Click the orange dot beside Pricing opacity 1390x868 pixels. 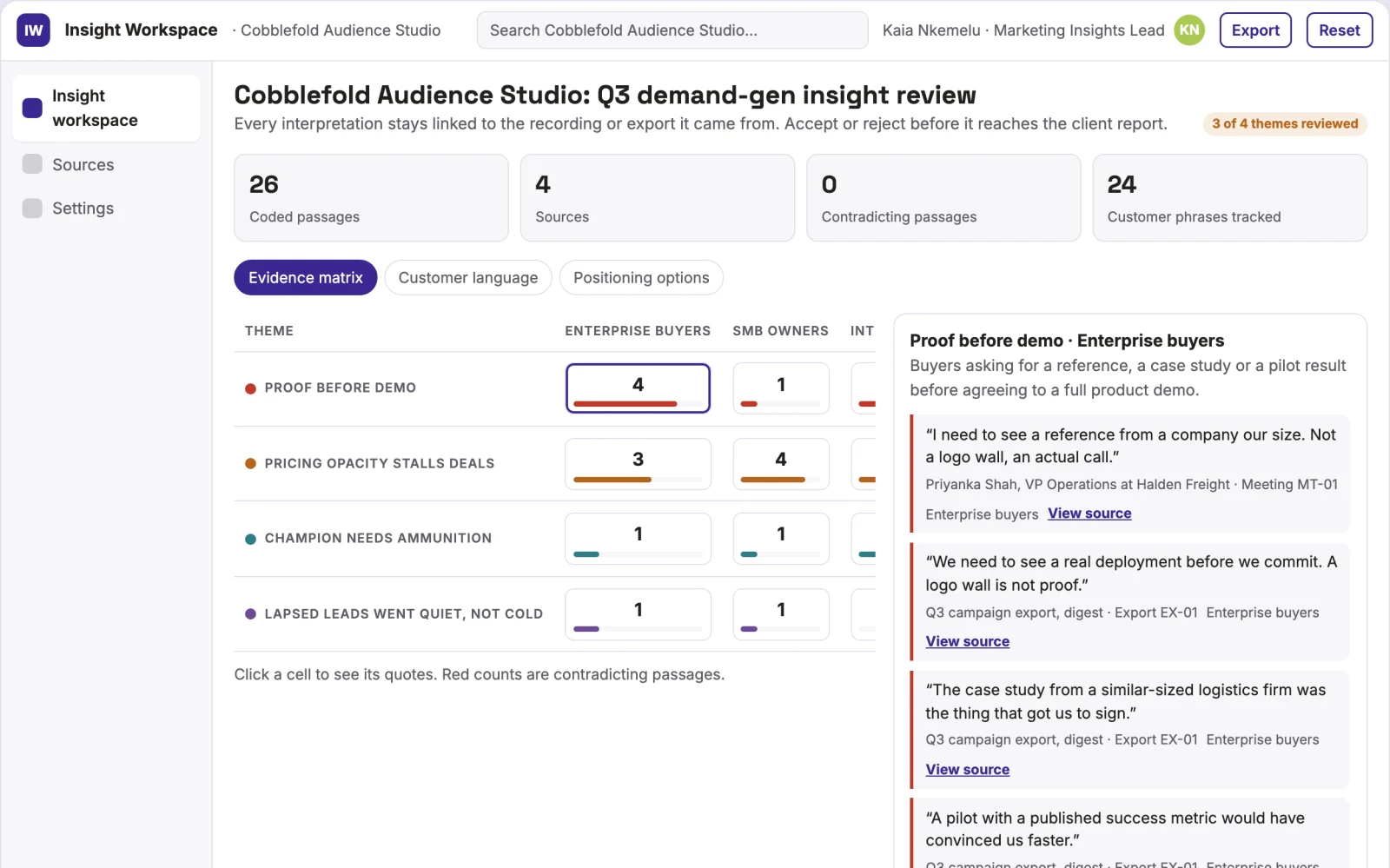(x=250, y=464)
